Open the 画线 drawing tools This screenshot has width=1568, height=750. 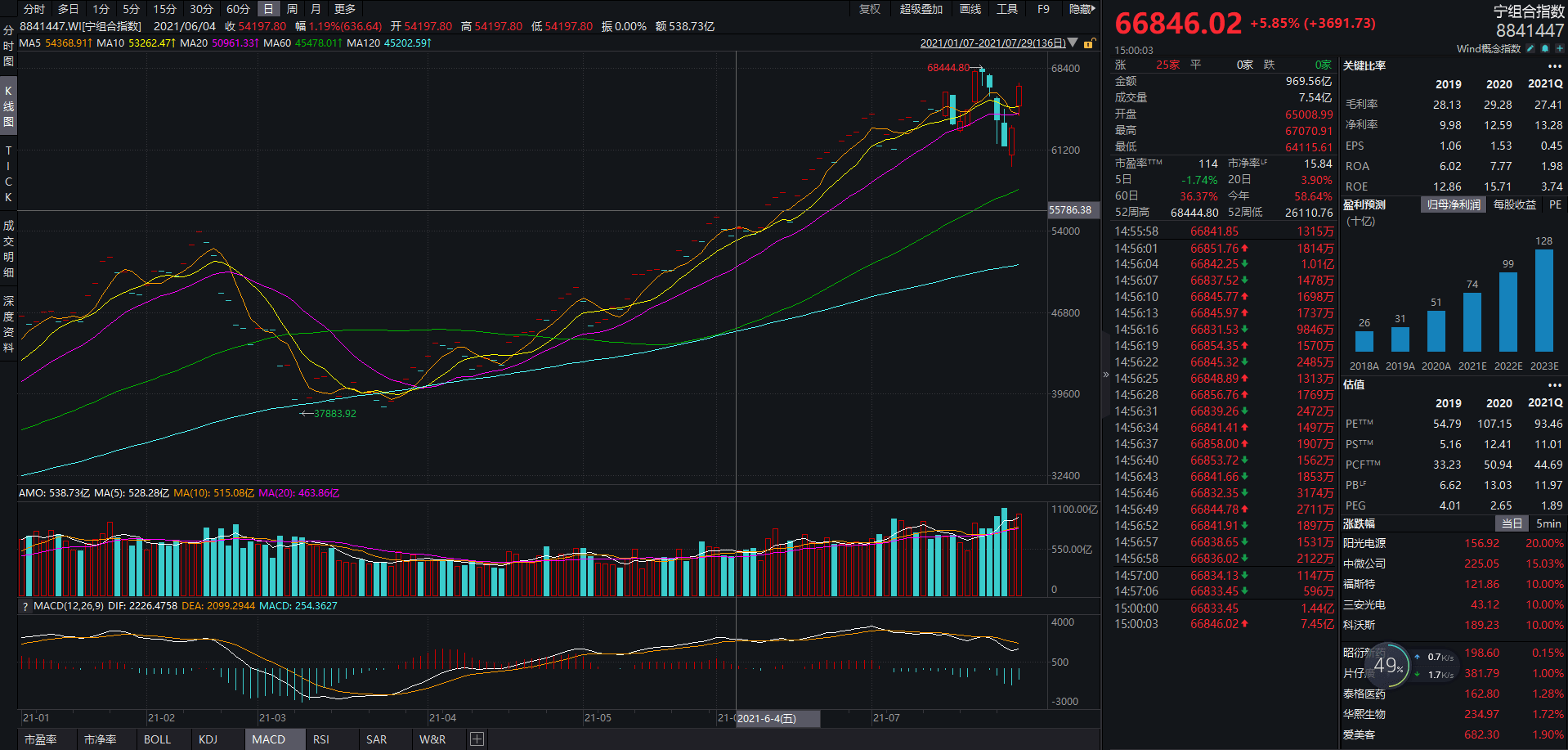(x=970, y=9)
